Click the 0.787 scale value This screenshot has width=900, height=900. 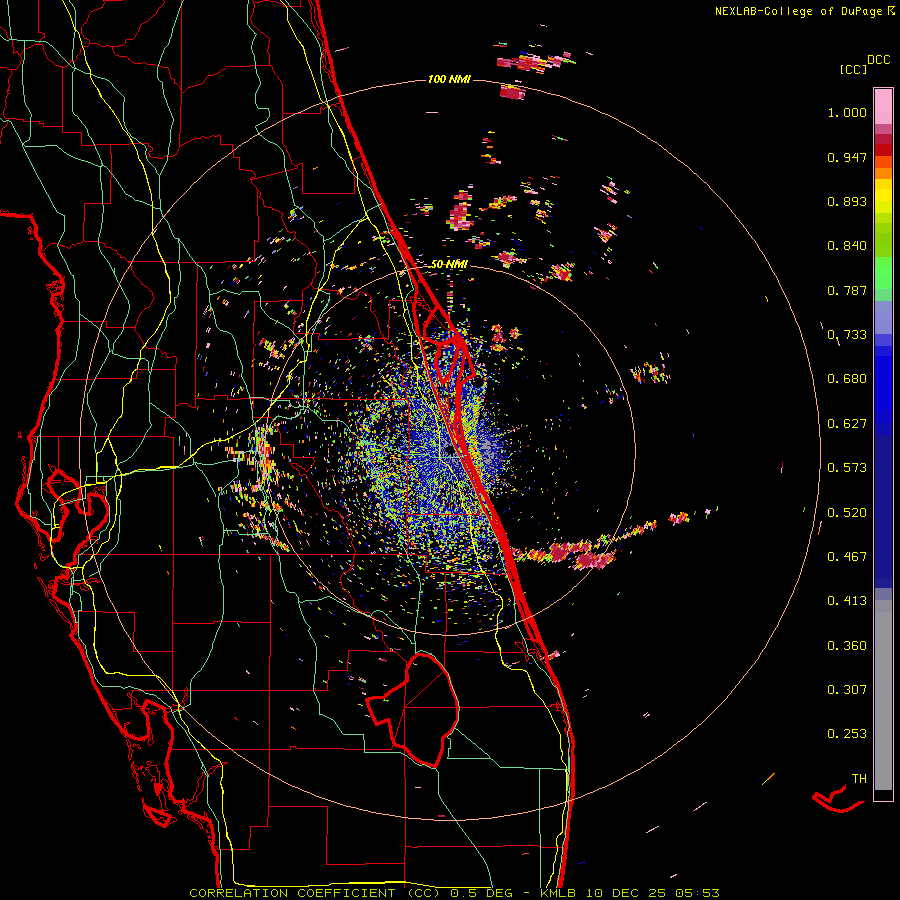pos(847,290)
